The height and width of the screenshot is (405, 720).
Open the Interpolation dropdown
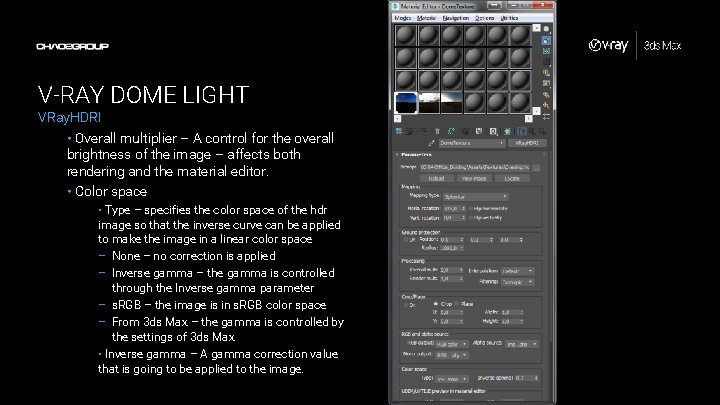517,271
